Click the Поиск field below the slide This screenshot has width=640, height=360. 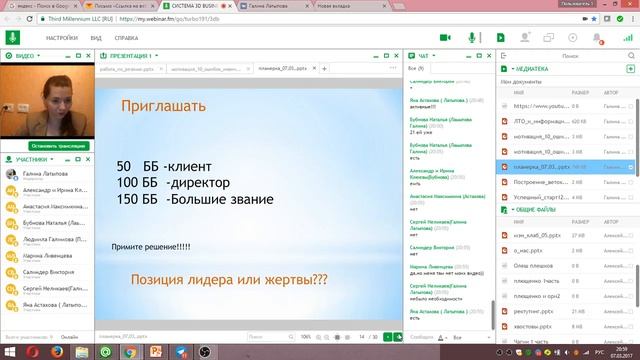270,337
